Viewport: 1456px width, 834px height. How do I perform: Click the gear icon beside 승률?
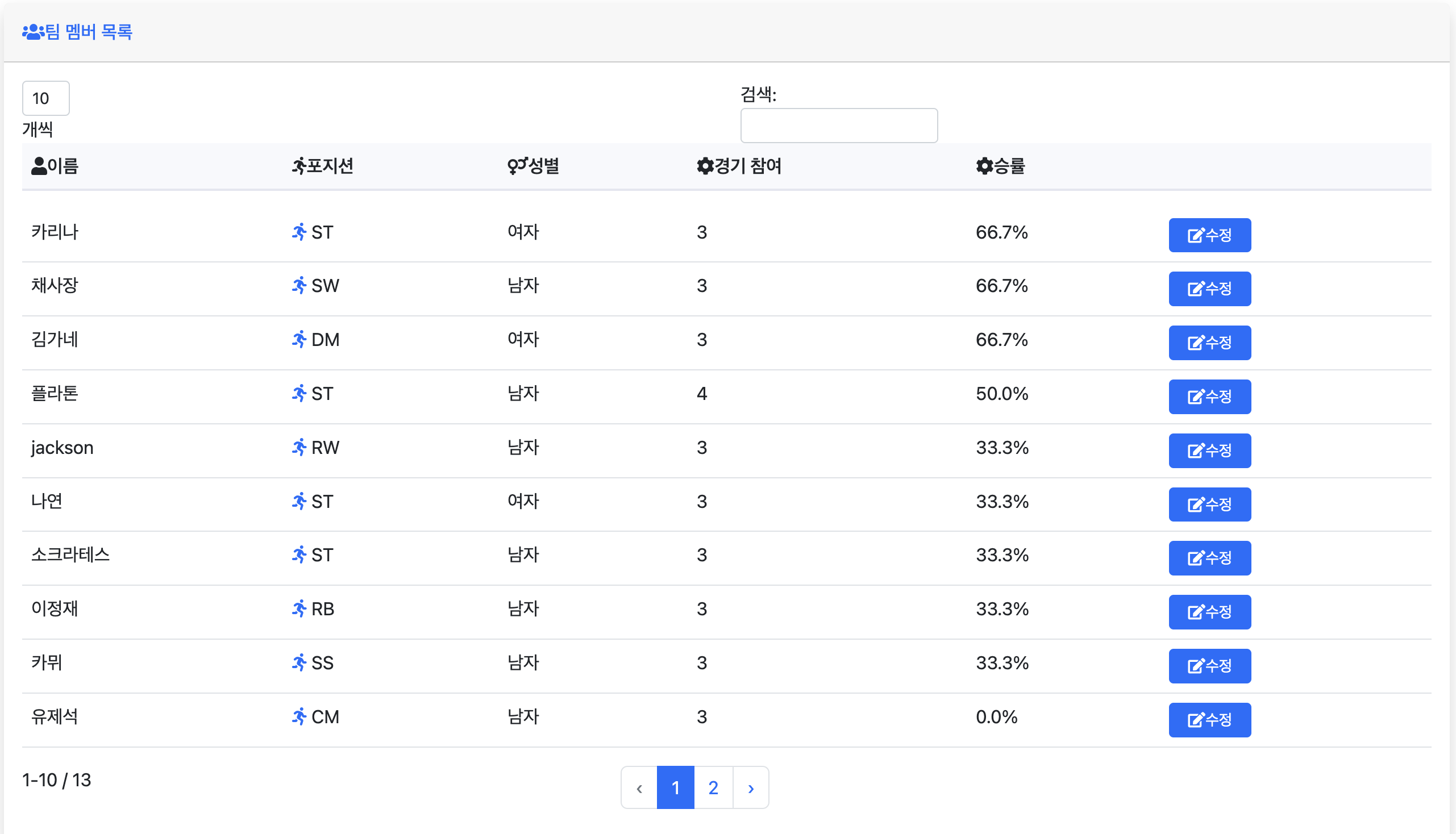984,166
